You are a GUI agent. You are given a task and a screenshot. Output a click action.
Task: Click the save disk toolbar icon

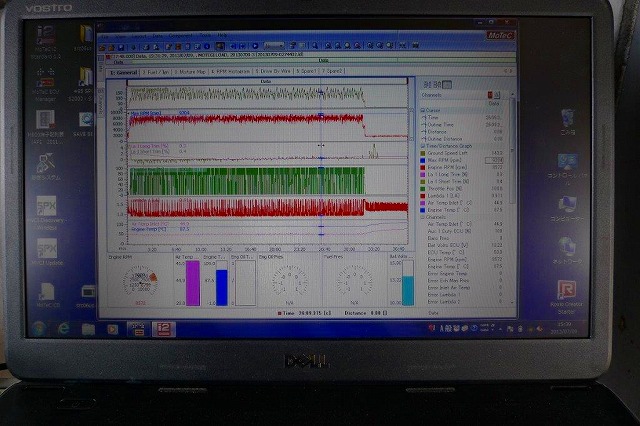pos(121,48)
